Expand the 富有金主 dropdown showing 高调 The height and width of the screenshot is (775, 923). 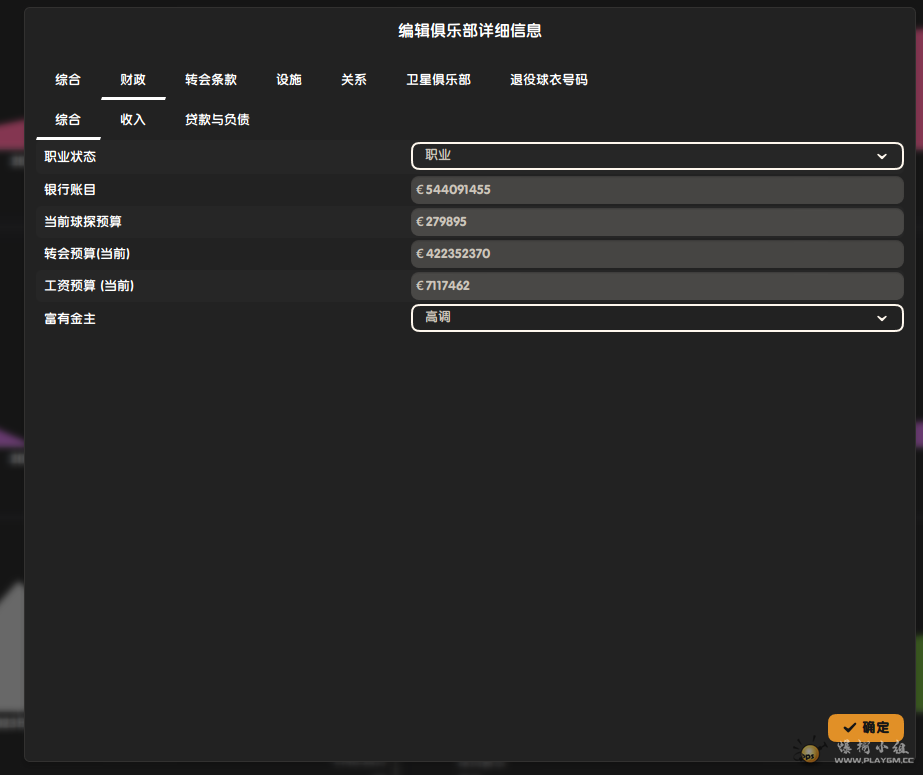[x=656, y=318]
